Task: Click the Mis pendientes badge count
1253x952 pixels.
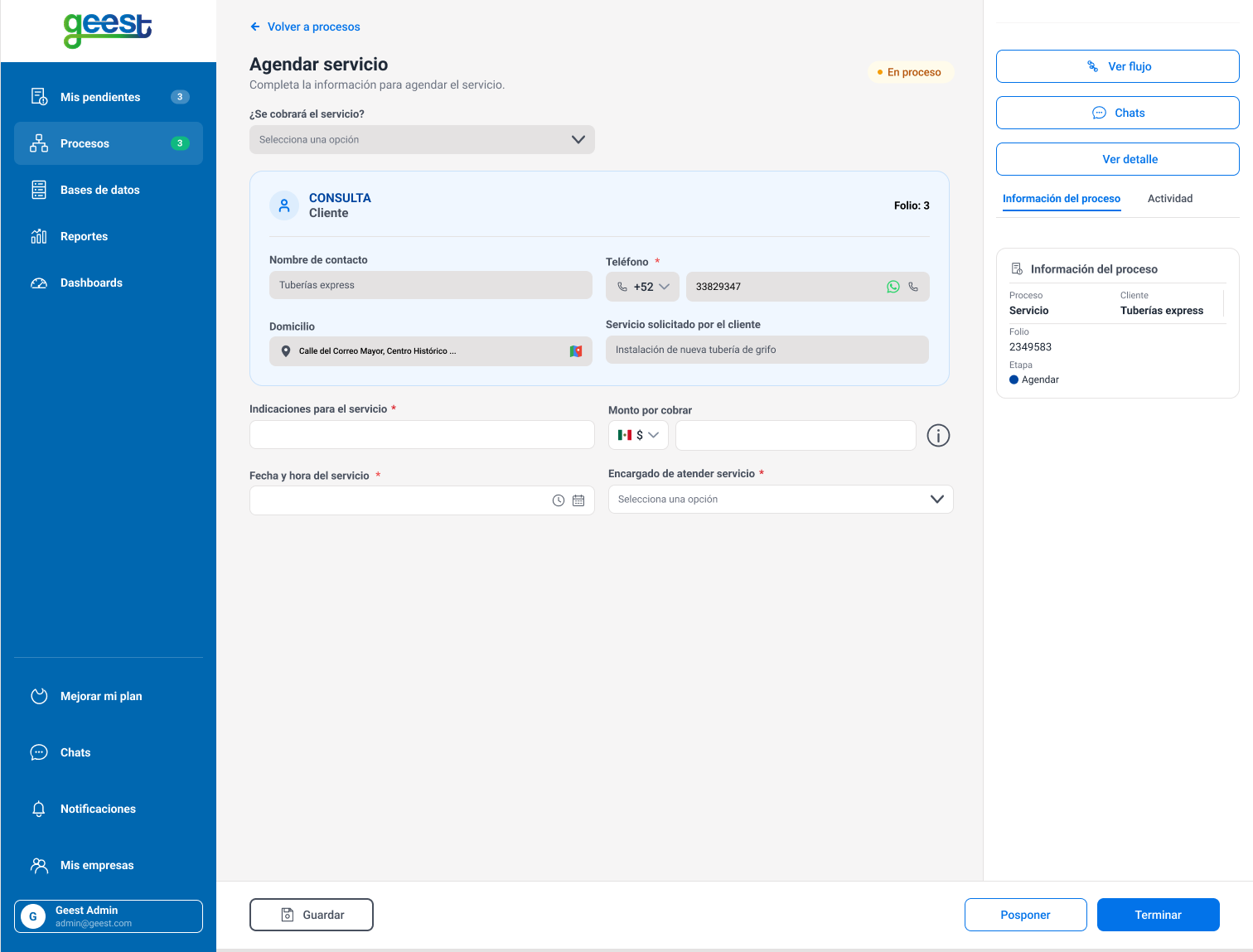Action: click(x=180, y=97)
